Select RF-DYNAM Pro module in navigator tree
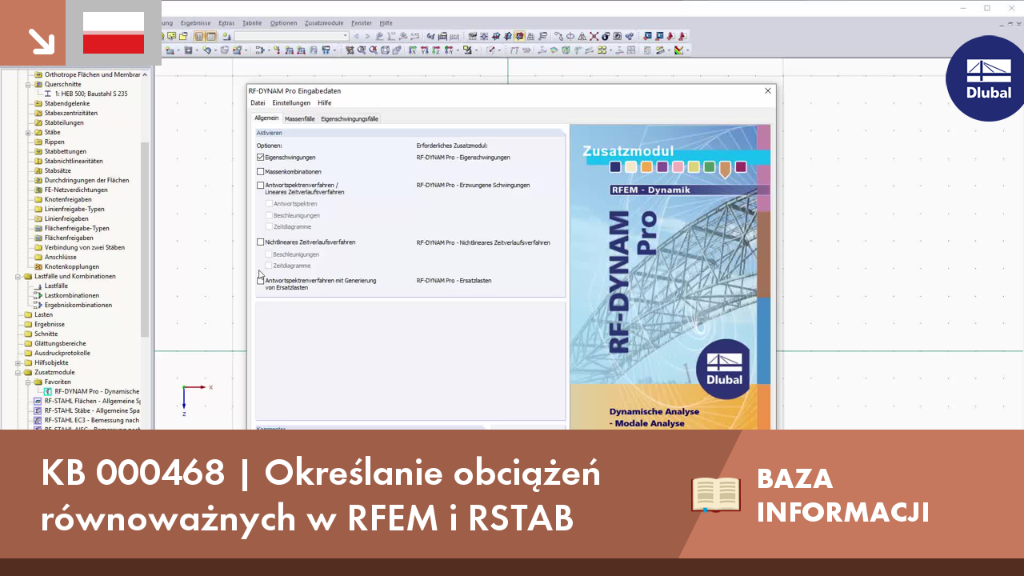This screenshot has height=576, width=1024. tap(96, 391)
